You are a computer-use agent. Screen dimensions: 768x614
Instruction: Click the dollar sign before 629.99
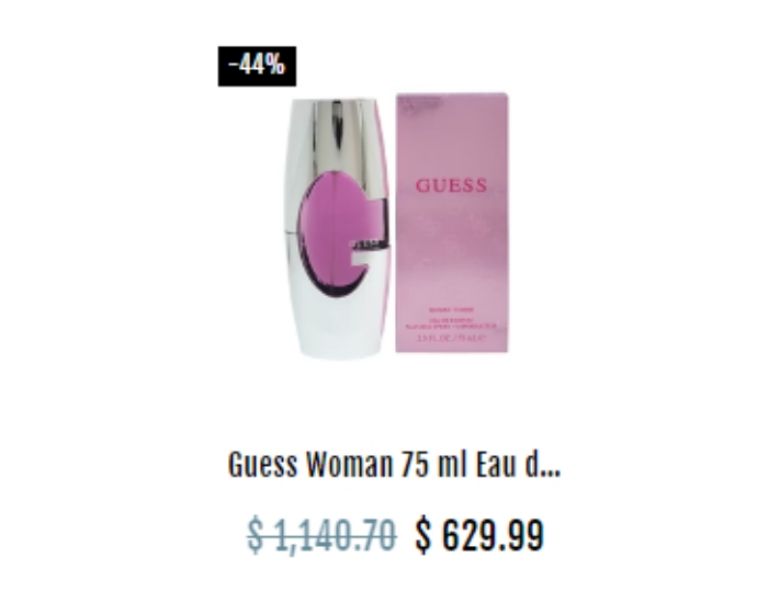pyautogui.click(x=424, y=535)
